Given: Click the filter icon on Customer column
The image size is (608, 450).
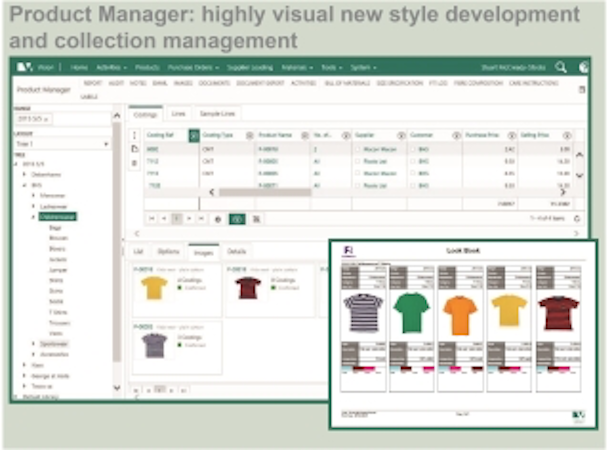Looking at the screenshot, I should coord(456,135).
